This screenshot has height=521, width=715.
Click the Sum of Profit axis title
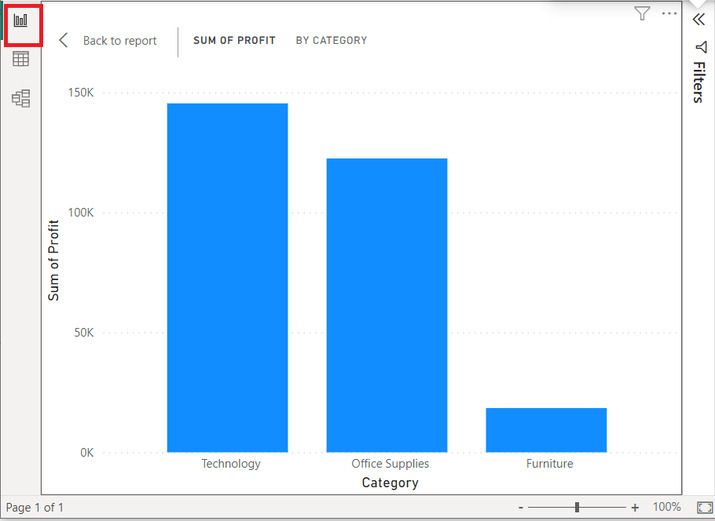point(53,260)
